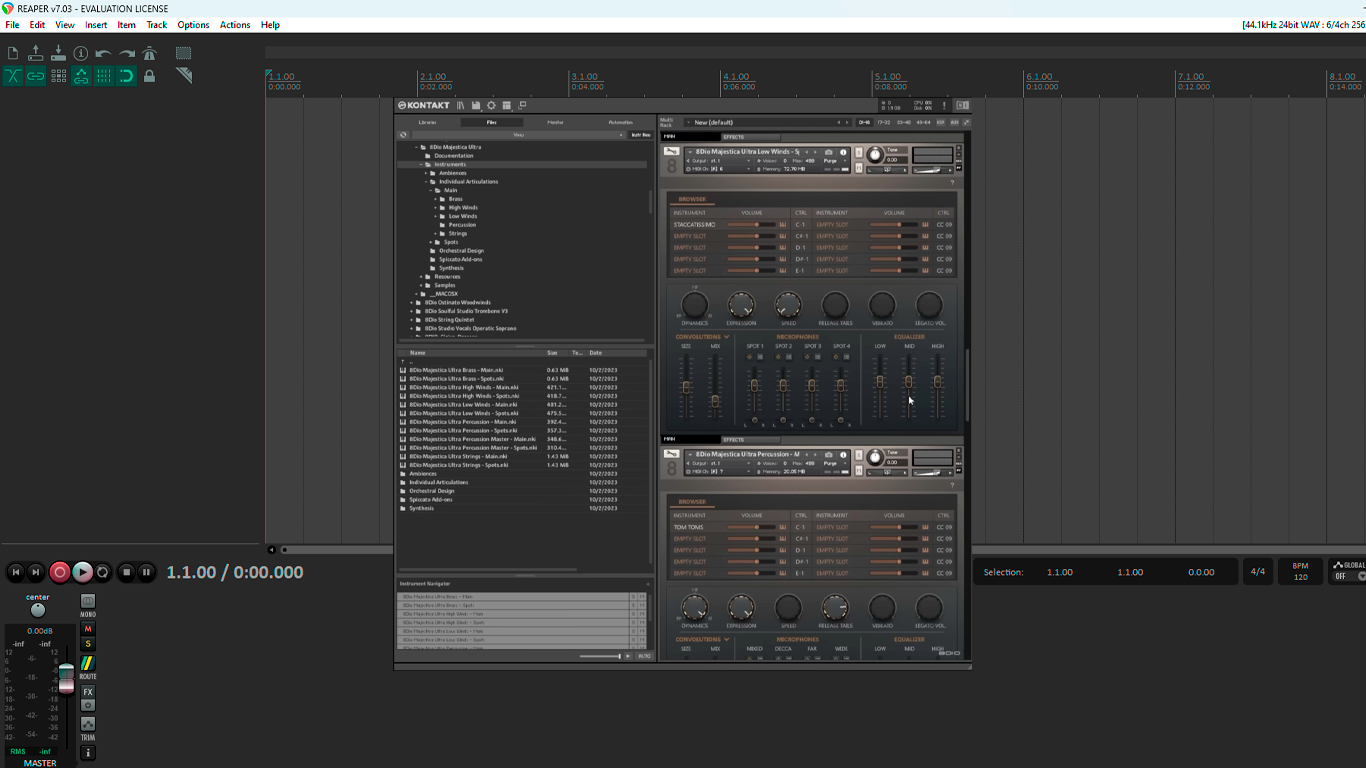Toggle grid lines icon in toolbar
1366x768 pixels.
point(104,76)
